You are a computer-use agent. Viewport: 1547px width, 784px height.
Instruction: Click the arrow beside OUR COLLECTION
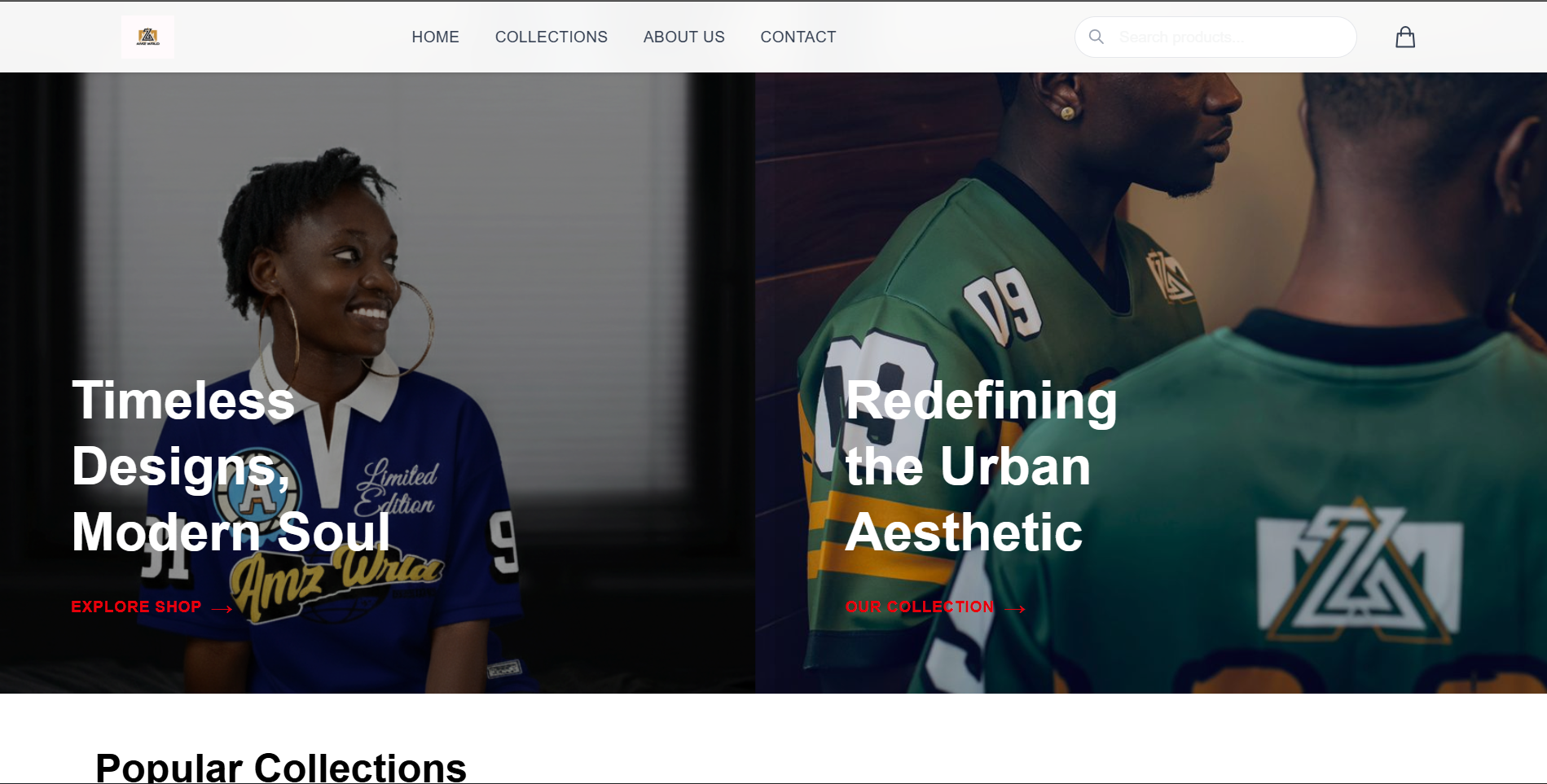1015,608
